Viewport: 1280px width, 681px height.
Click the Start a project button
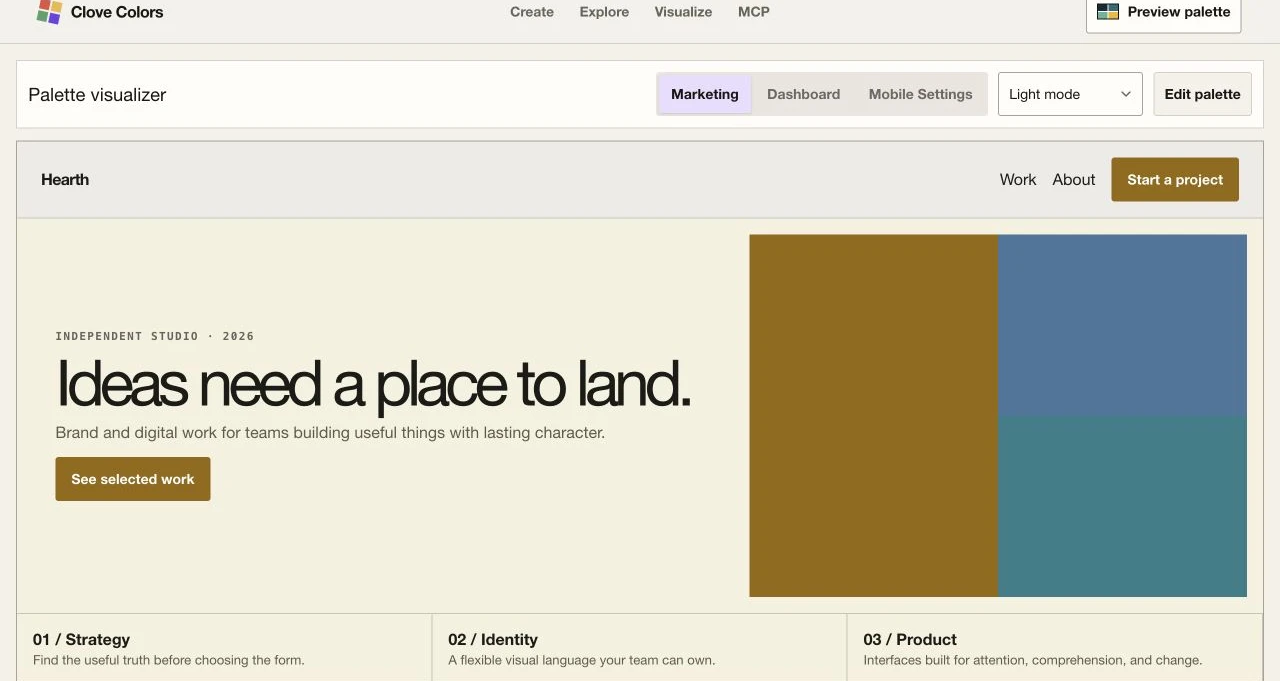tap(1175, 180)
